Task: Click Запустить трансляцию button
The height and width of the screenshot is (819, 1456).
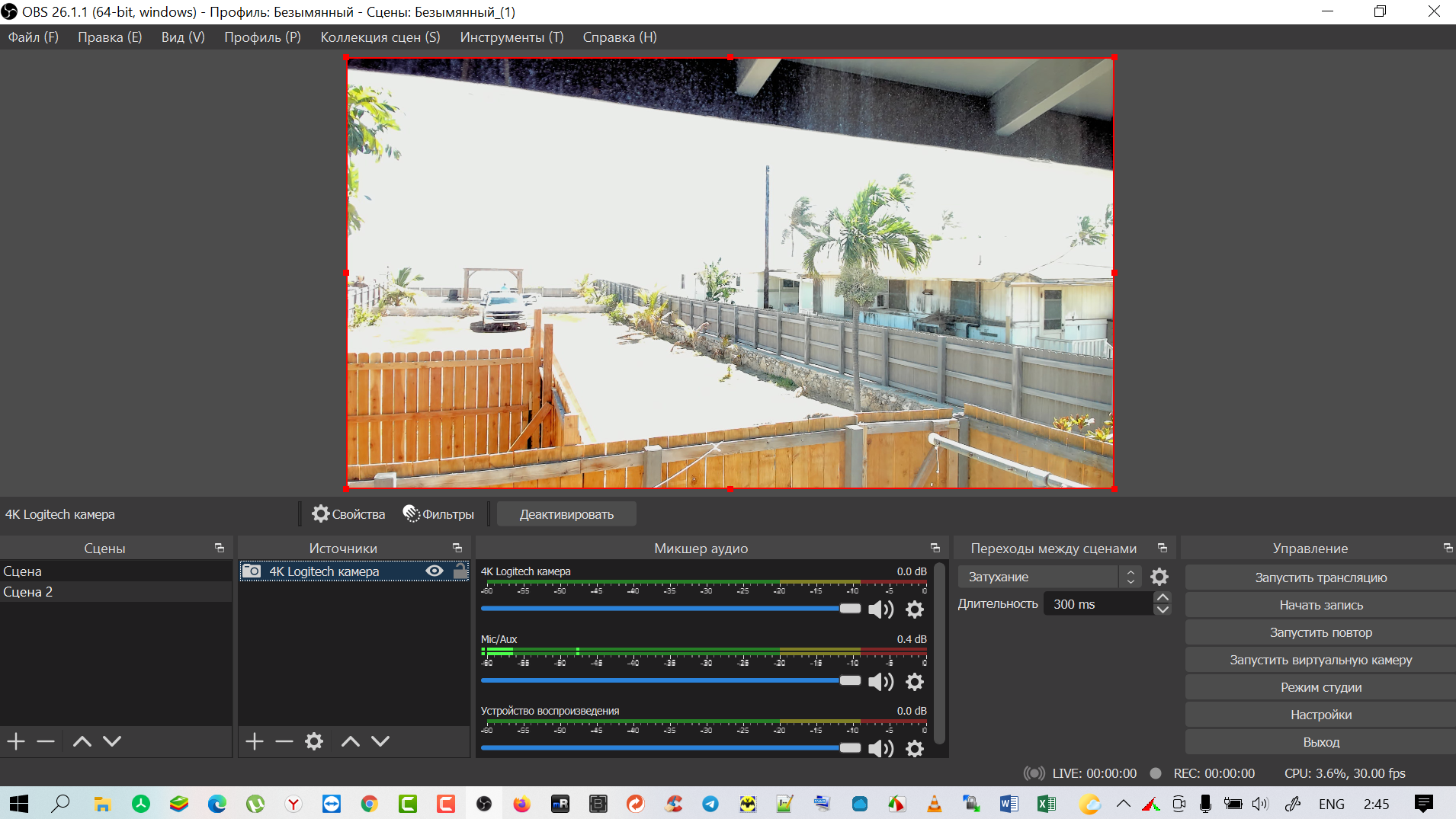Action: click(x=1320, y=577)
